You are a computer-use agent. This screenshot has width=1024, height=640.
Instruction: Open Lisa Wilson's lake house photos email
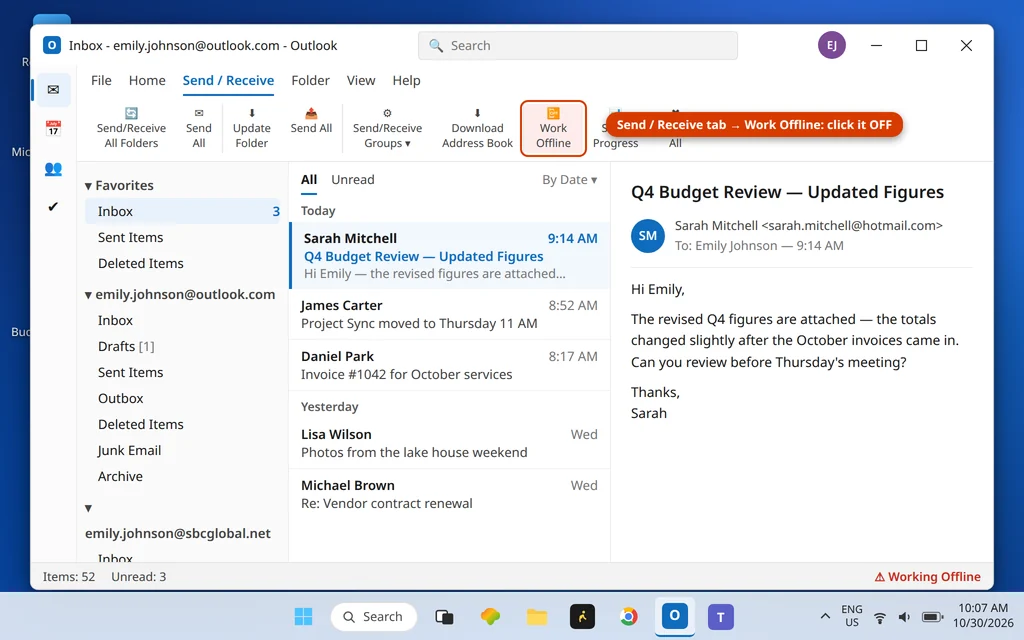[449, 443]
